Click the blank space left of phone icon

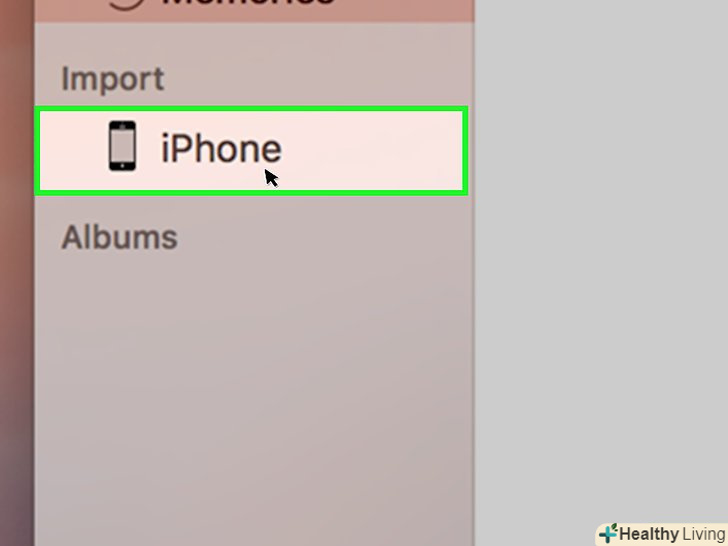pyautogui.click(x=73, y=150)
